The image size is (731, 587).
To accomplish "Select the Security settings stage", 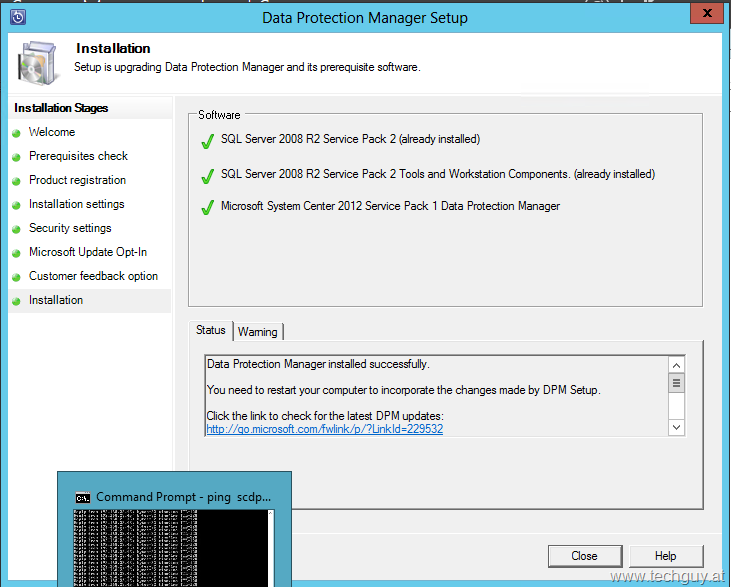I will point(70,228).
